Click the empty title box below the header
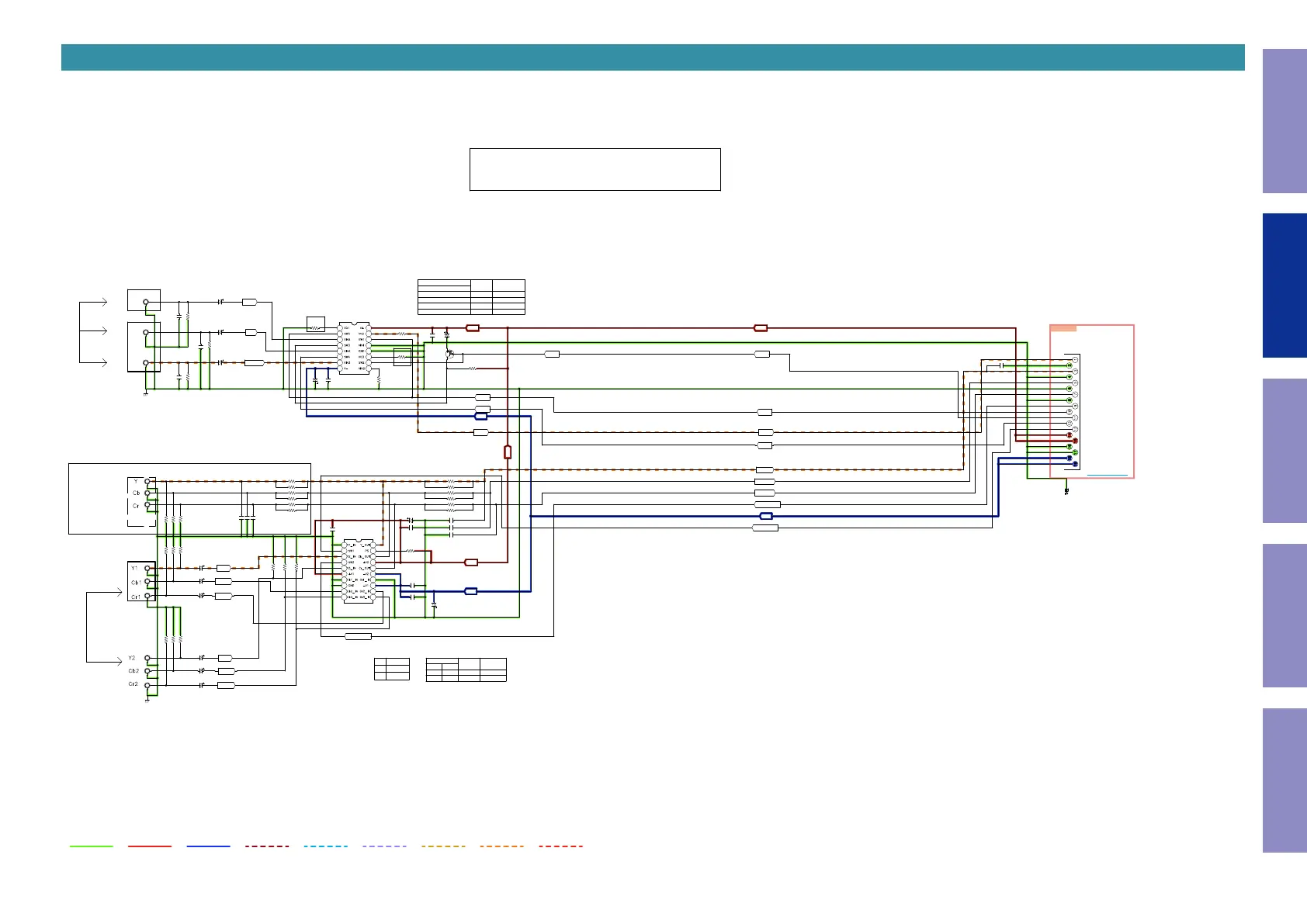Viewport: 1307px width, 924px height. point(595,169)
